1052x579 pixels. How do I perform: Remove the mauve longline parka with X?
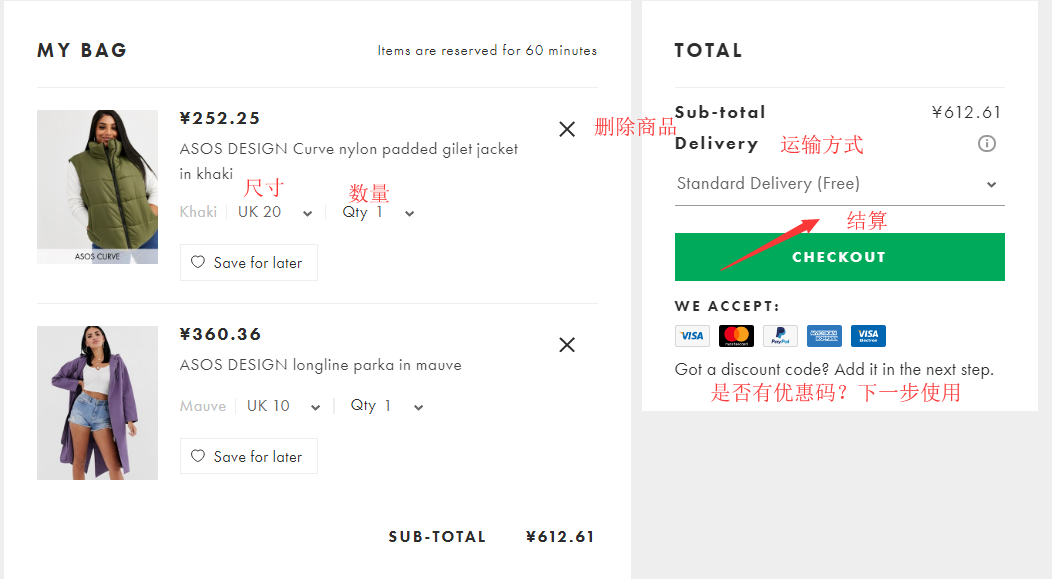click(567, 345)
